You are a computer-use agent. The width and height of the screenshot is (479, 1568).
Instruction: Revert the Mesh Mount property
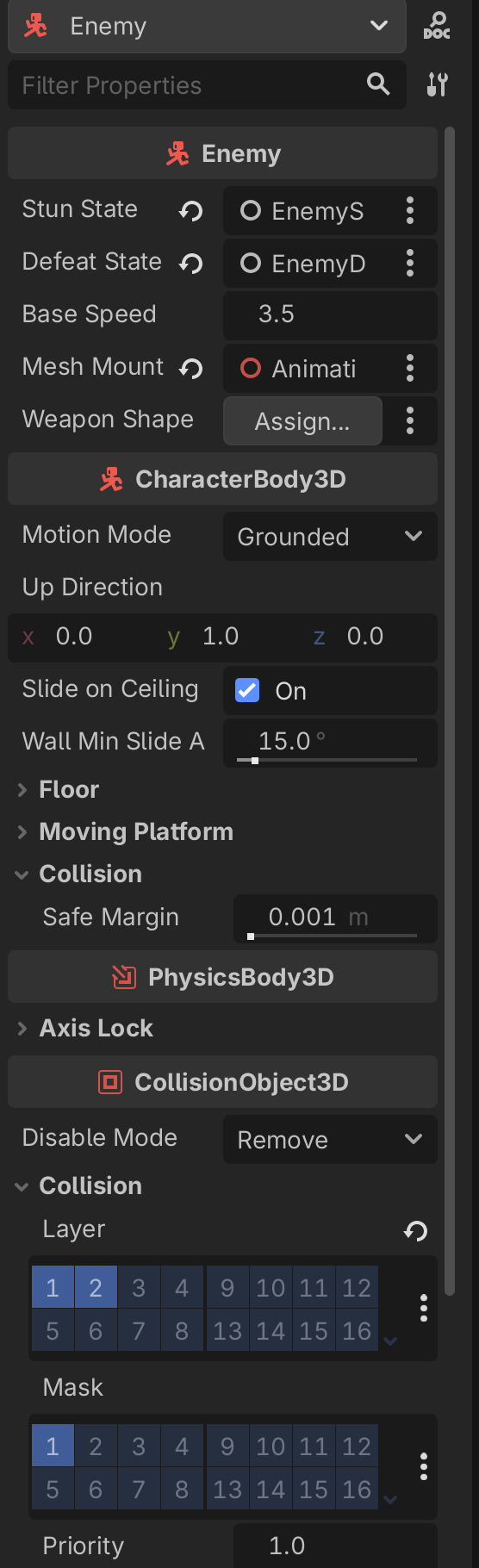190,368
